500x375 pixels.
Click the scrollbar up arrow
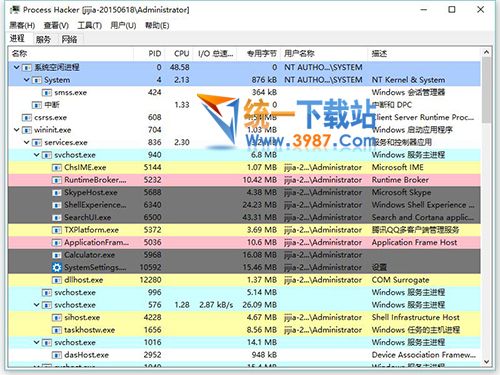click(486, 52)
